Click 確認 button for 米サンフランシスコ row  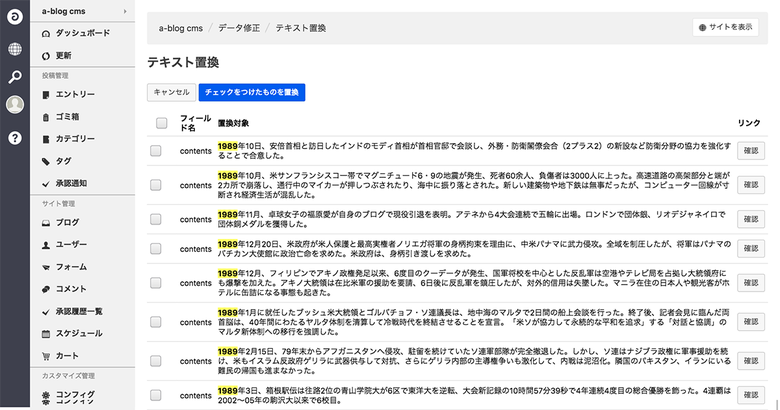(751, 185)
